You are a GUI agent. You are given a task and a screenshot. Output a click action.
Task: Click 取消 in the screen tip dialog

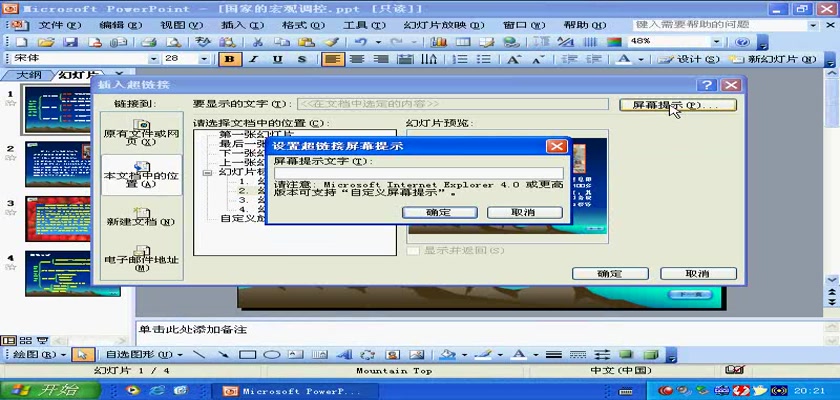pos(524,213)
